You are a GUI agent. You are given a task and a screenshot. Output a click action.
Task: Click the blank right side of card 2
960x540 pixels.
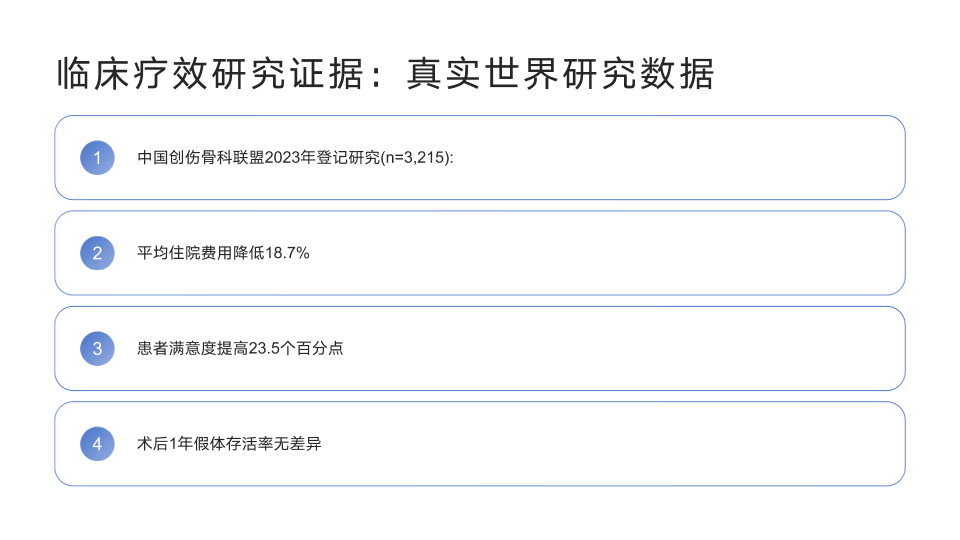pyautogui.click(x=700, y=253)
